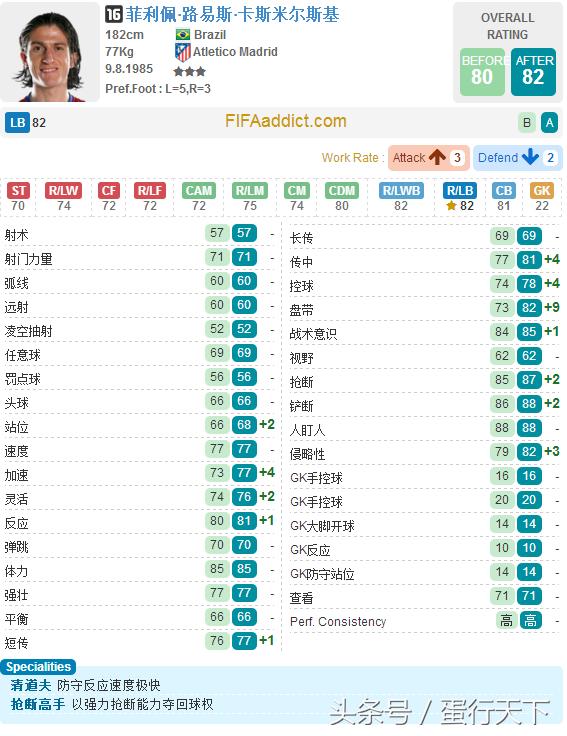This screenshot has height=736, width=567.
Task: Click the birthdate 9.8.1985
Action: point(129,69)
